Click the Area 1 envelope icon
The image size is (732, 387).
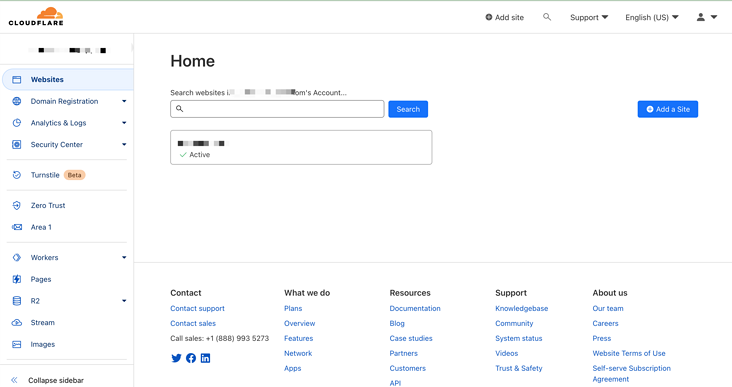[x=17, y=227]
